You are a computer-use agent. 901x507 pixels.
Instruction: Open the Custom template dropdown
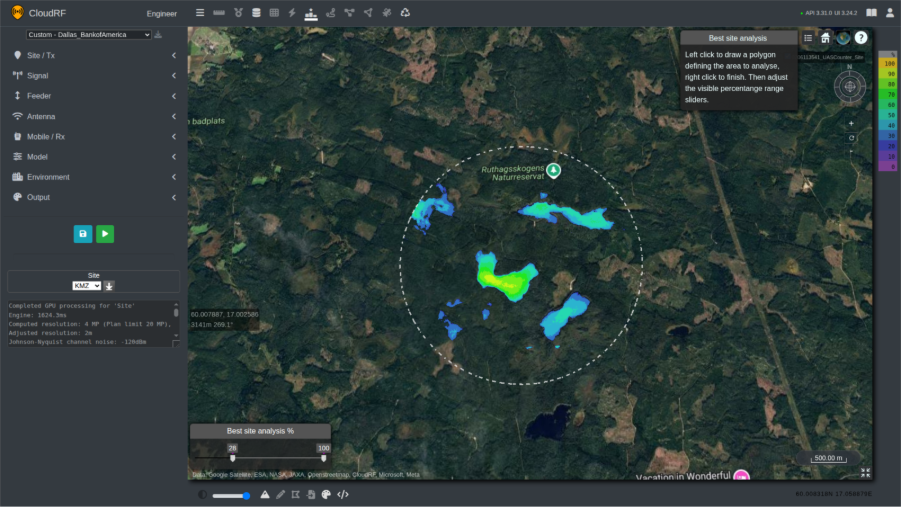pos(89,34)
